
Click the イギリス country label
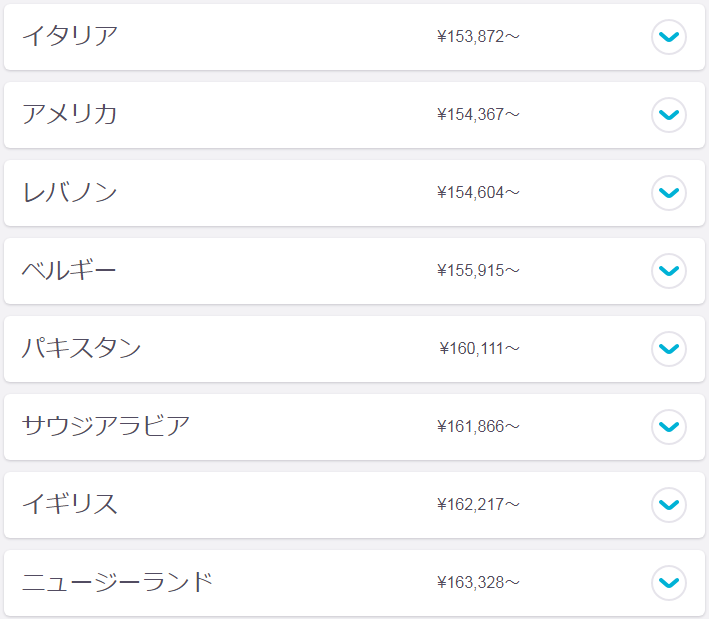(x=70, y=504)
